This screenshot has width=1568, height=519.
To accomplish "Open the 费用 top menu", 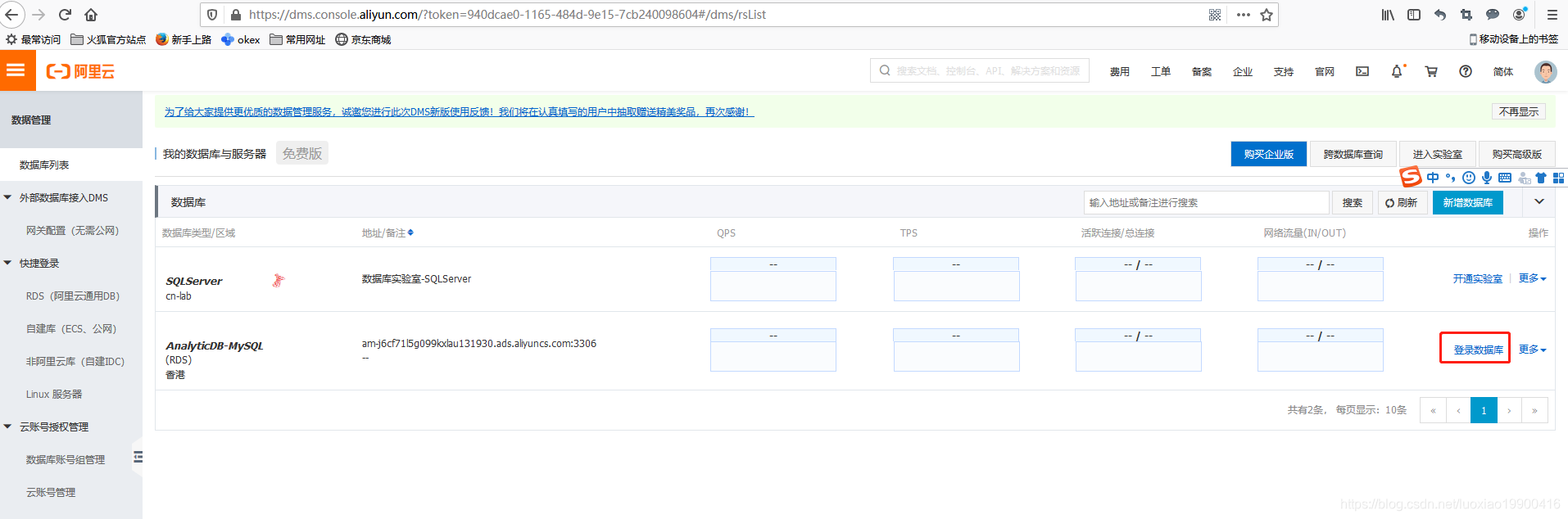I will pos(1120,72).
